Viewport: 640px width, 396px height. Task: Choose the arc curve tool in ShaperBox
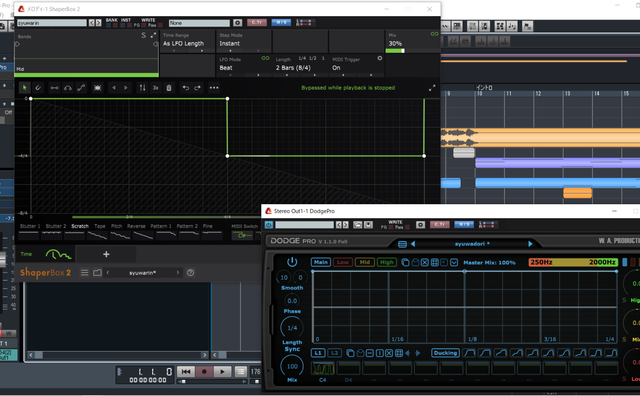pos(68,88)
